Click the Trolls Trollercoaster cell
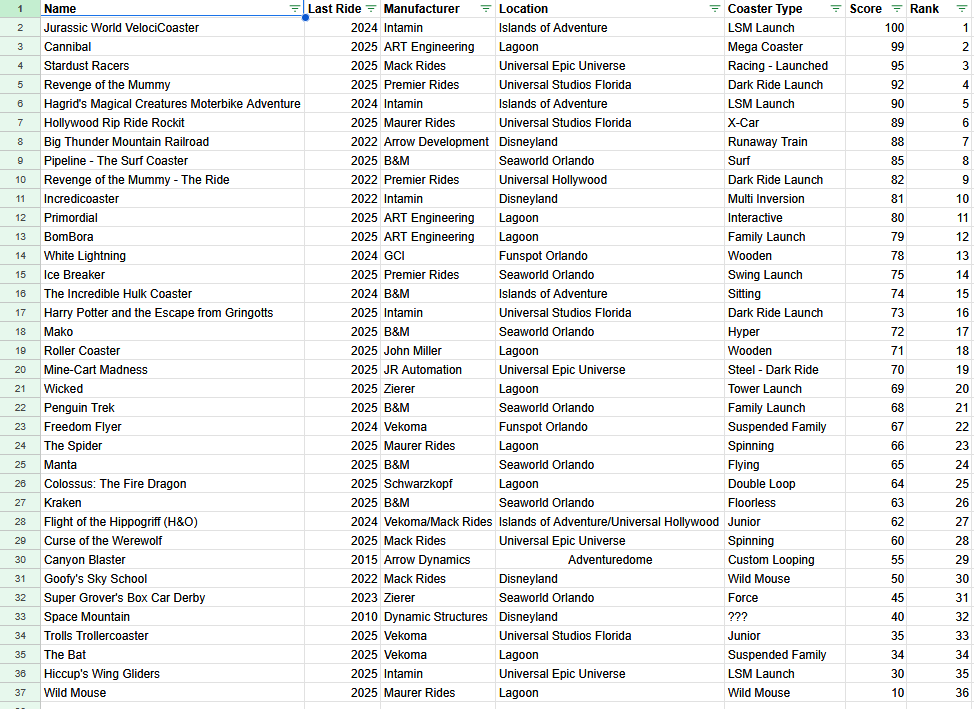This screenshot has width=974, height=709. point(173,636)
